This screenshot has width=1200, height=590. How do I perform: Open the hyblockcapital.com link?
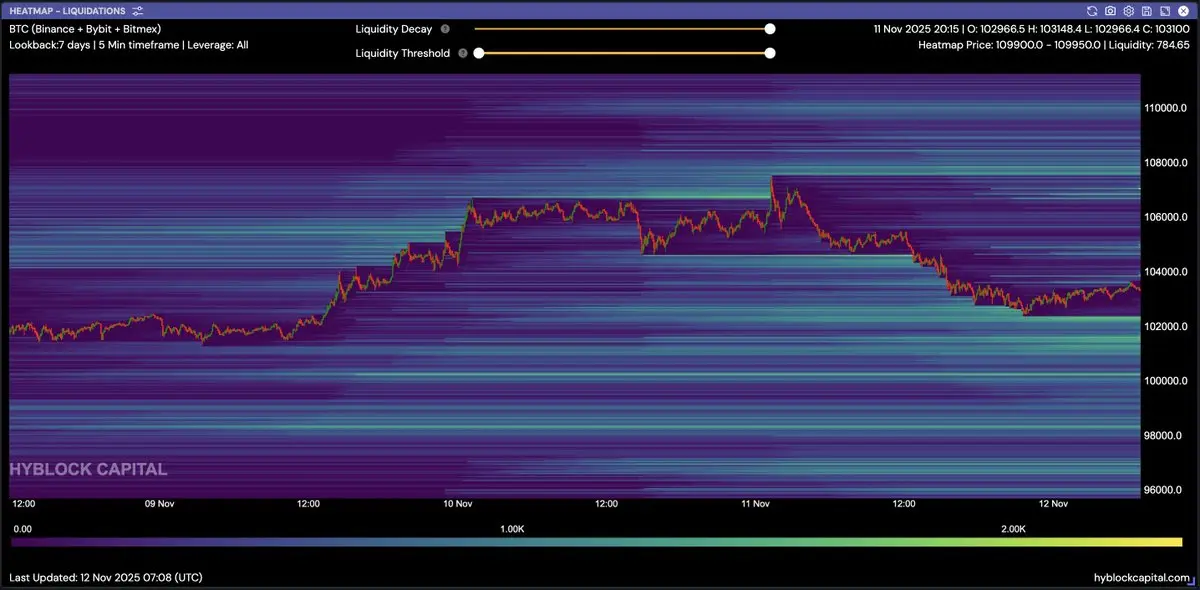[x=1142, y=578]
